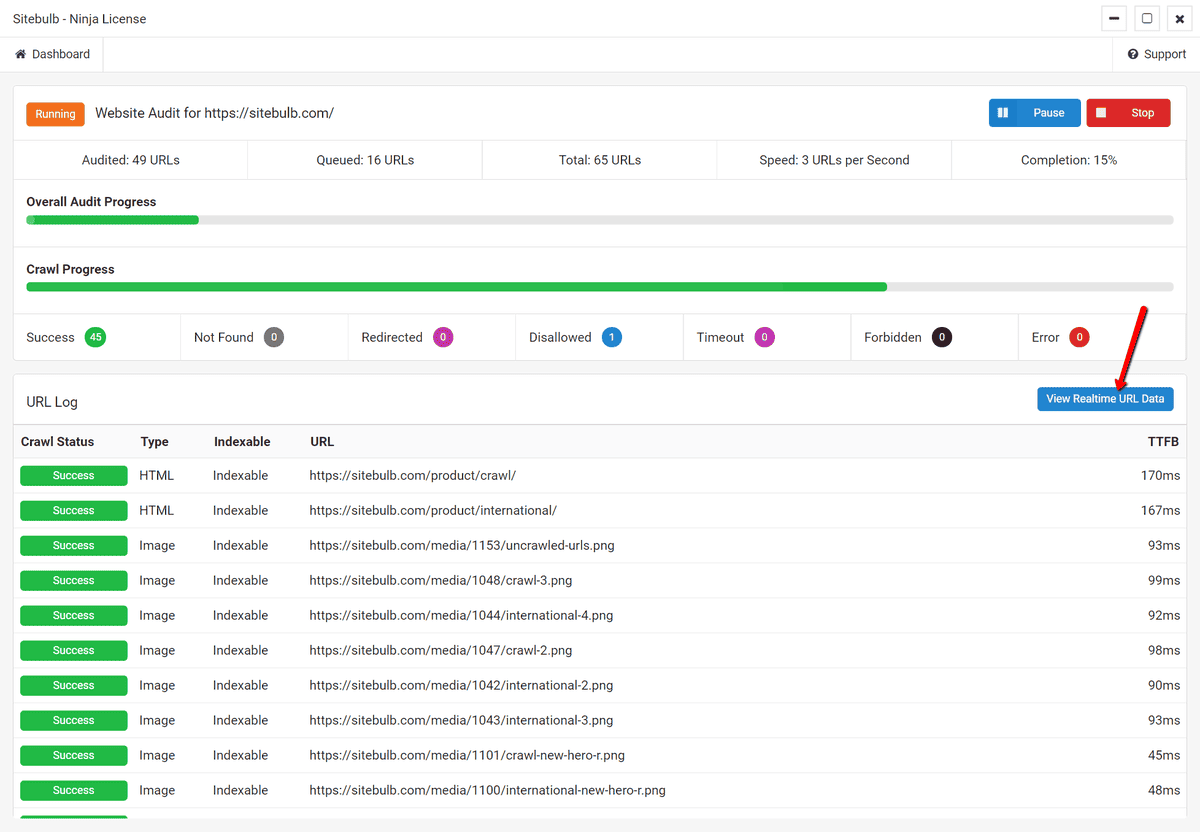Click the stop square icon

1101,113
